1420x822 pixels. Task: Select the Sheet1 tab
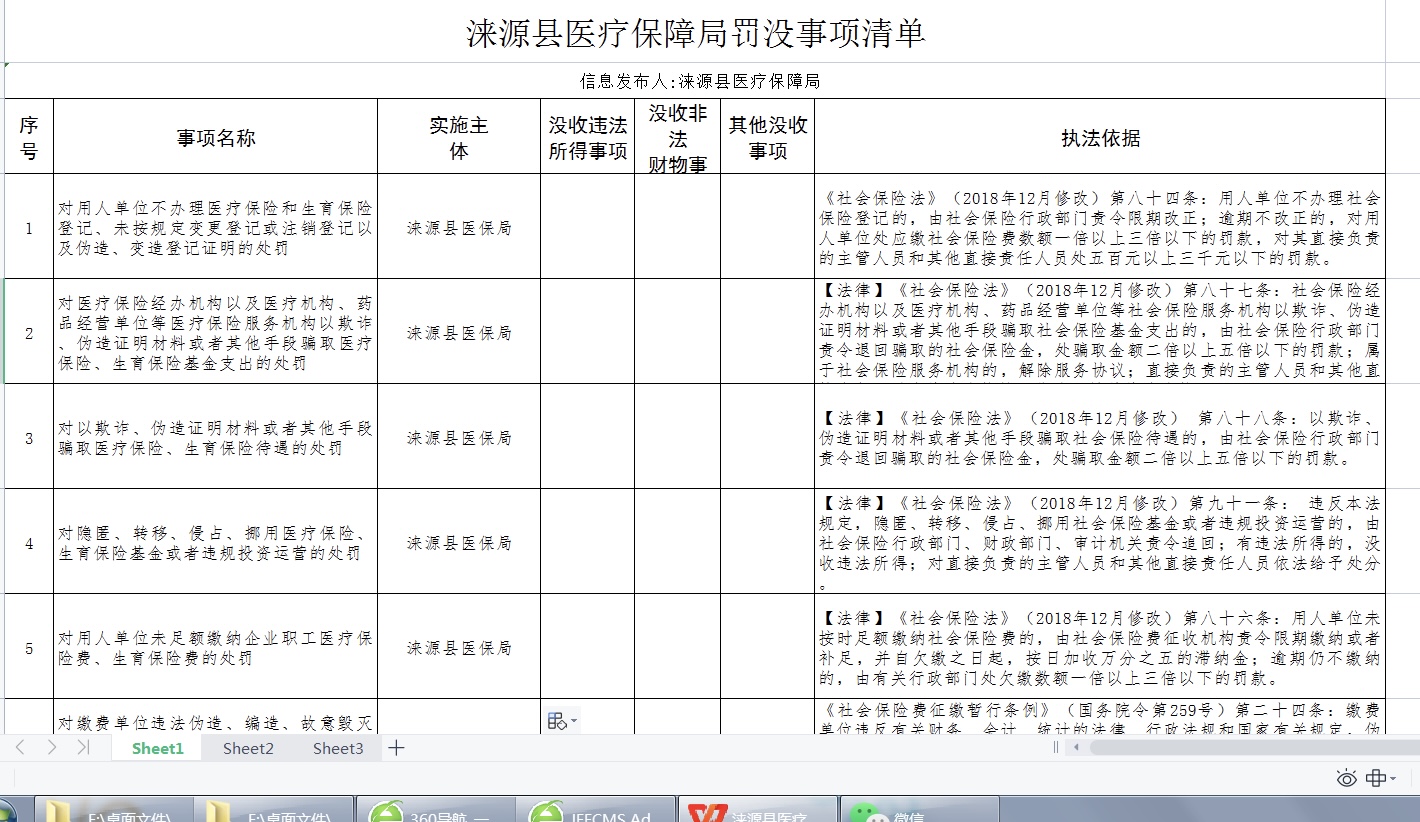(157, 747)
